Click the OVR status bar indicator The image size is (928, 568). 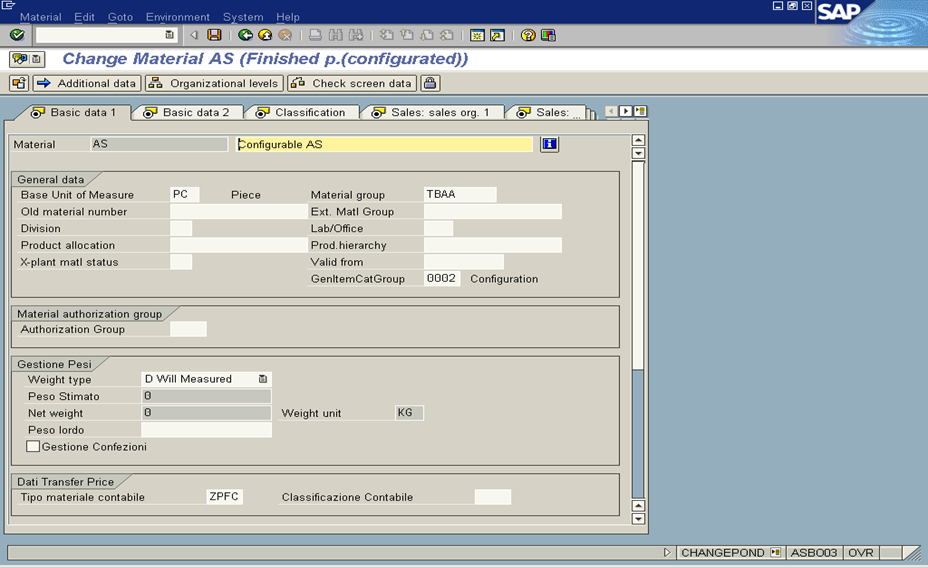[861, 553]
